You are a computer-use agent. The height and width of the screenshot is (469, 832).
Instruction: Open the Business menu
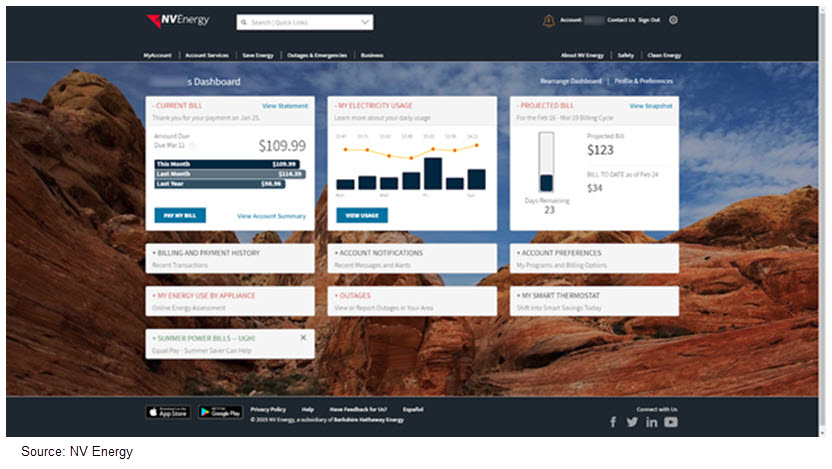pyautogui.click(x=372, y=55)
